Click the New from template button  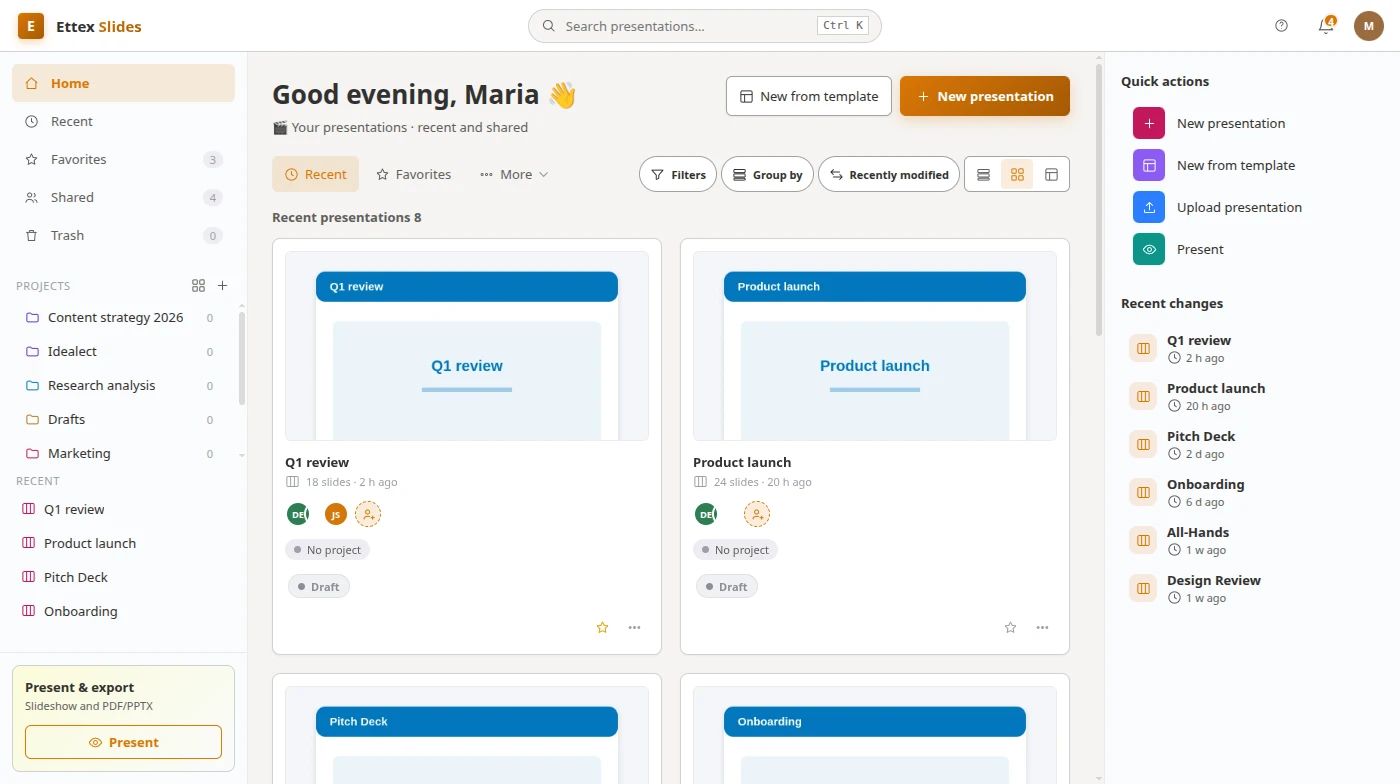pyautogui.click(x=808, y=96)
